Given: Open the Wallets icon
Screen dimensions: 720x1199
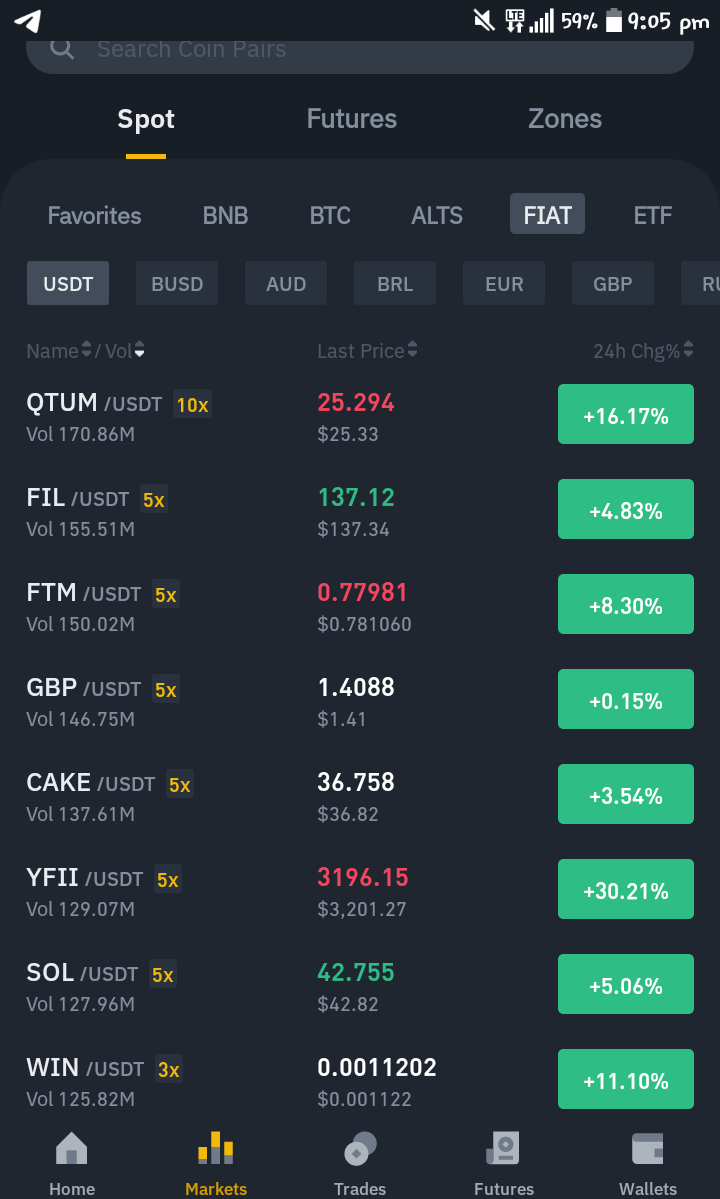Looking at the screenshot, I should [647, 1148].
